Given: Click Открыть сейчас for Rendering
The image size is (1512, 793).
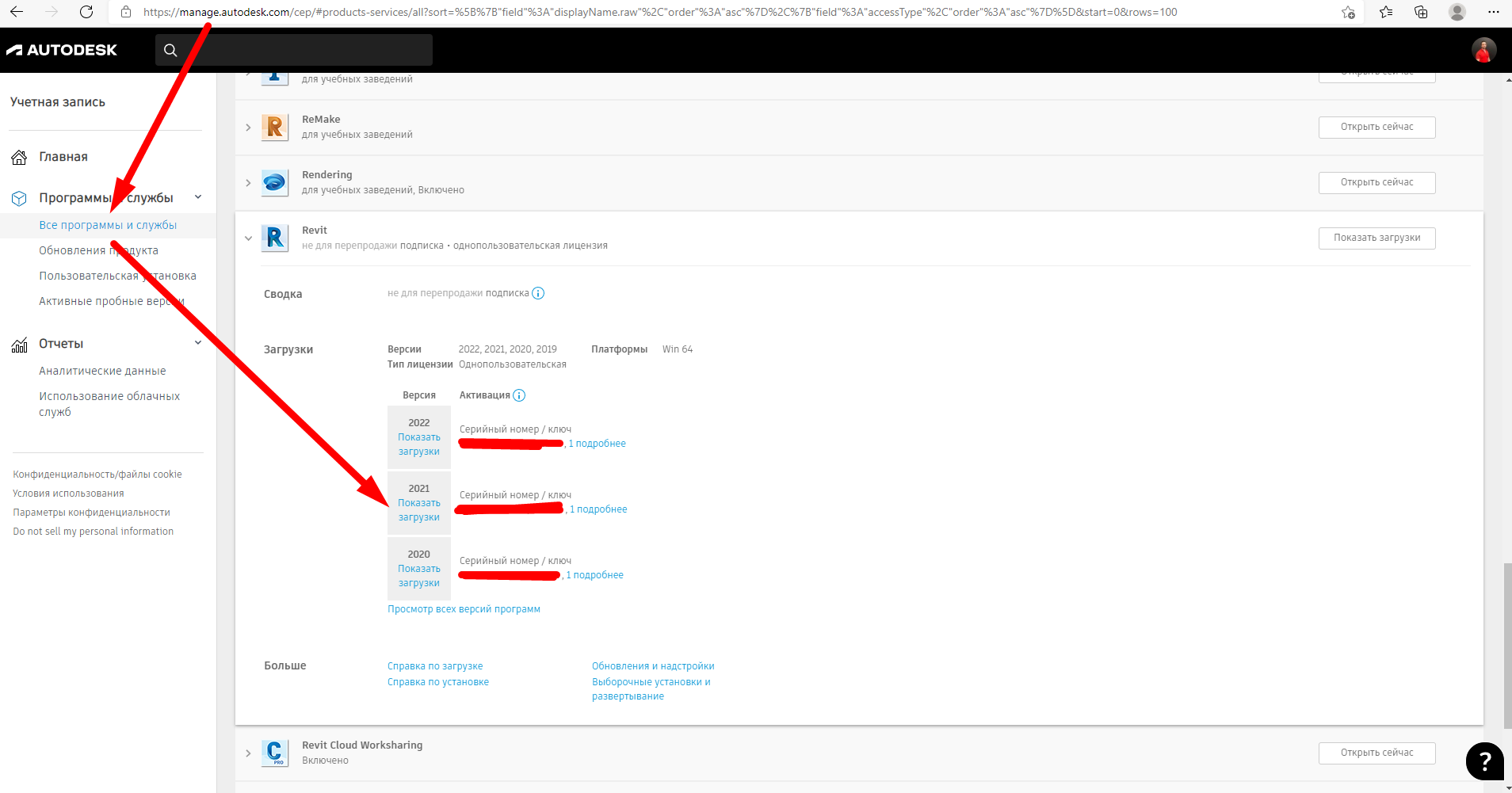Looking at the screenshot, I should 1376,182.
